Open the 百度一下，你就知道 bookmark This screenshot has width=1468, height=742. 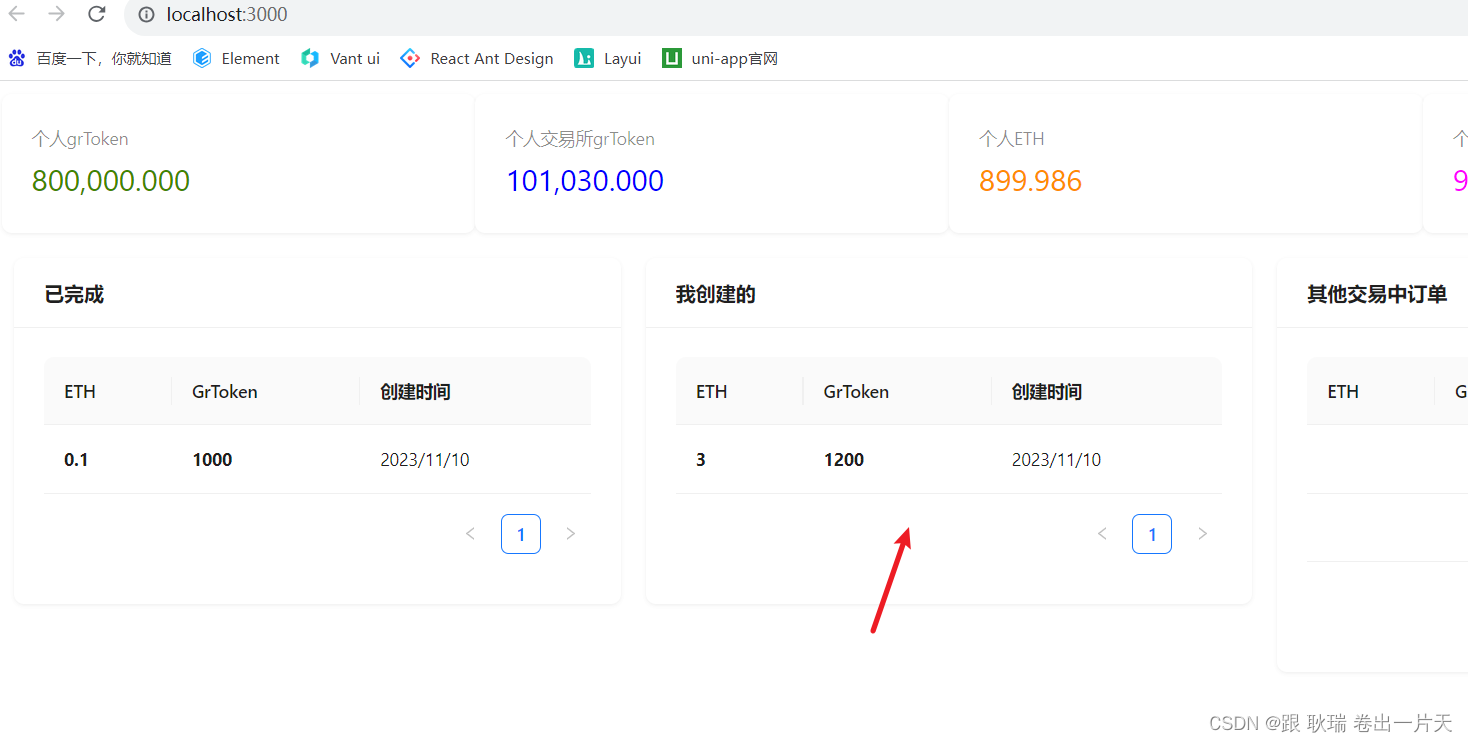point(90,59)
